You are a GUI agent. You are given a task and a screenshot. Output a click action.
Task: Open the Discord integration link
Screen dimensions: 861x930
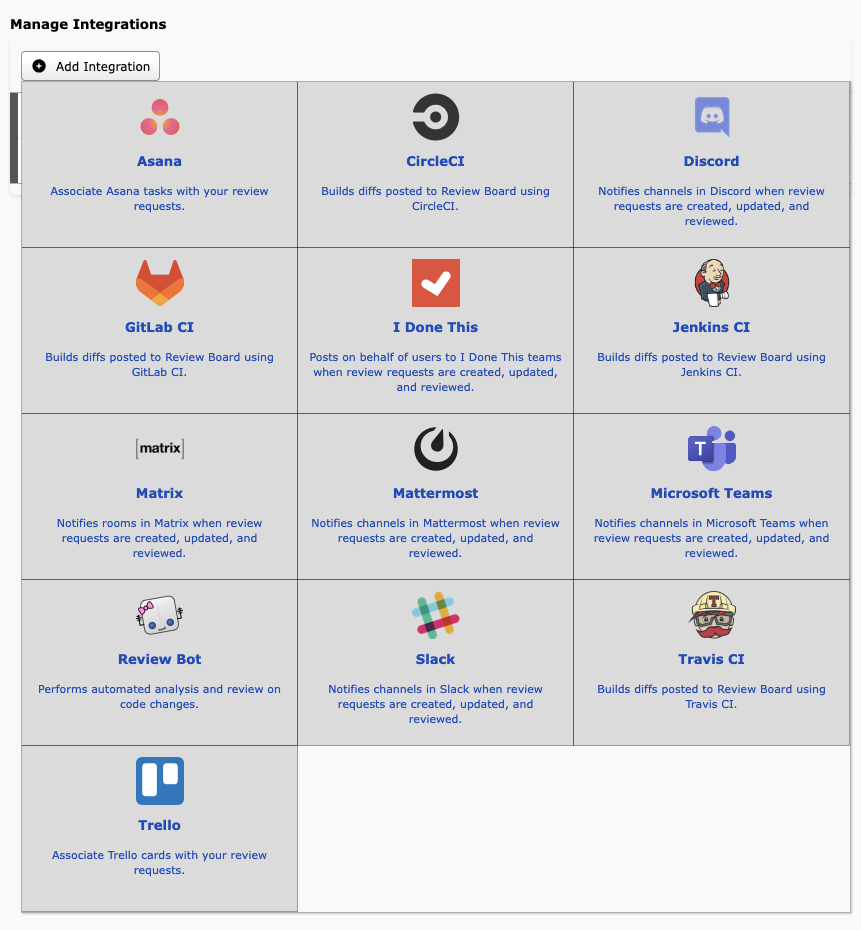coord(711,161)
